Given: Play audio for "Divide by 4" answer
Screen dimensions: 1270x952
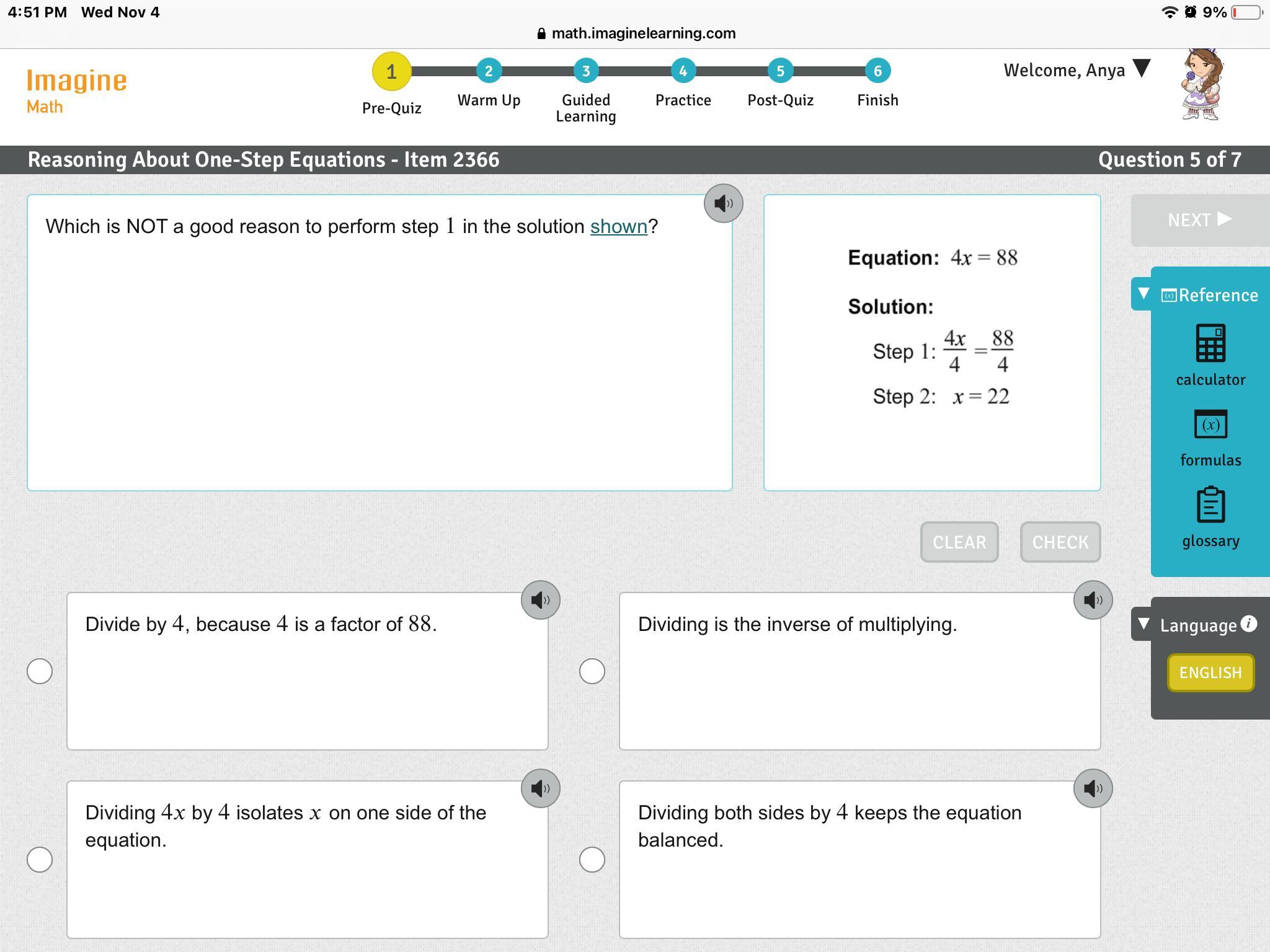Looking at the screenshot, I should [x=540, y=600].
